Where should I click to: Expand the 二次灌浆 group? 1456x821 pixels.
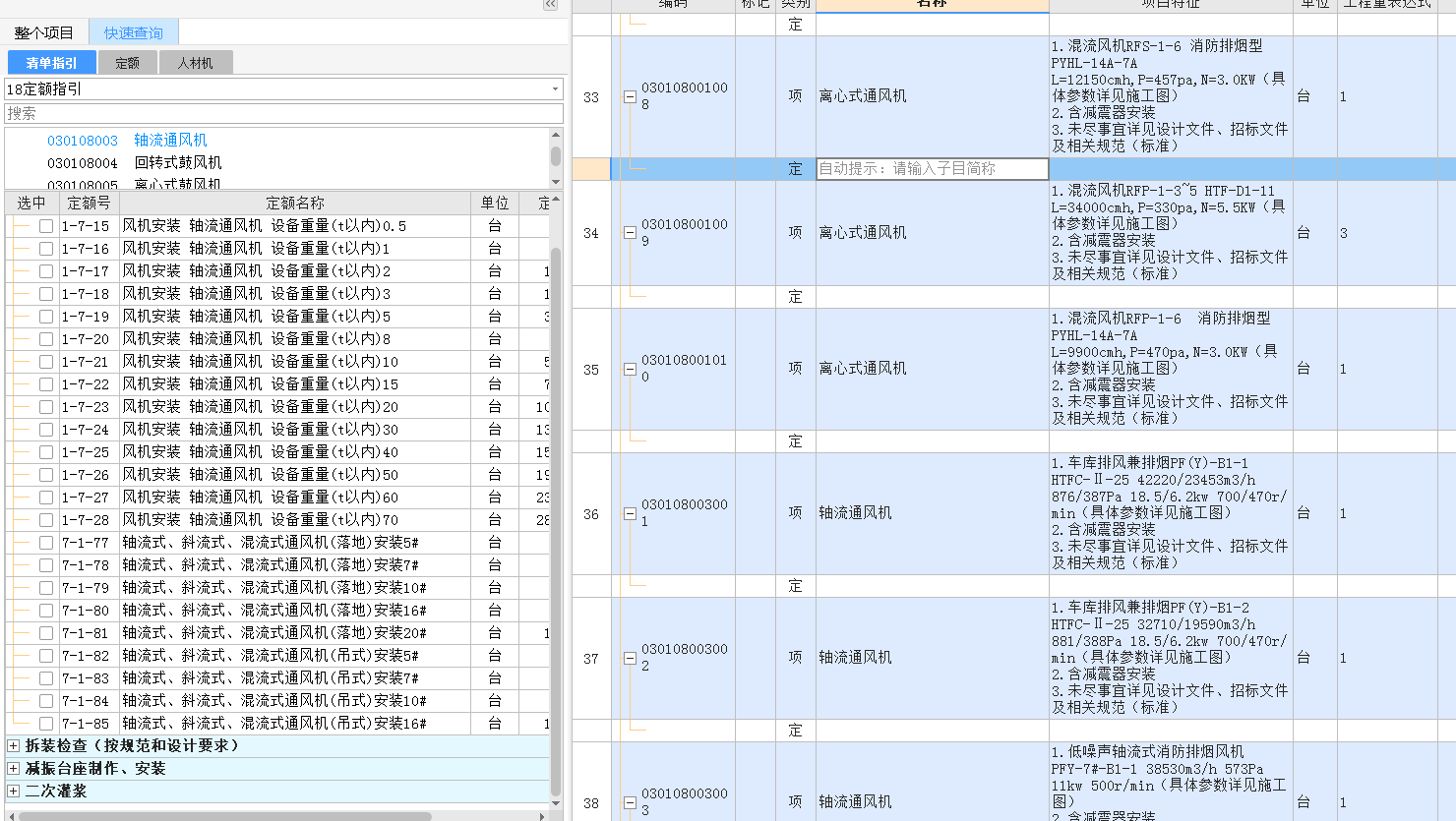coord(13,792)
